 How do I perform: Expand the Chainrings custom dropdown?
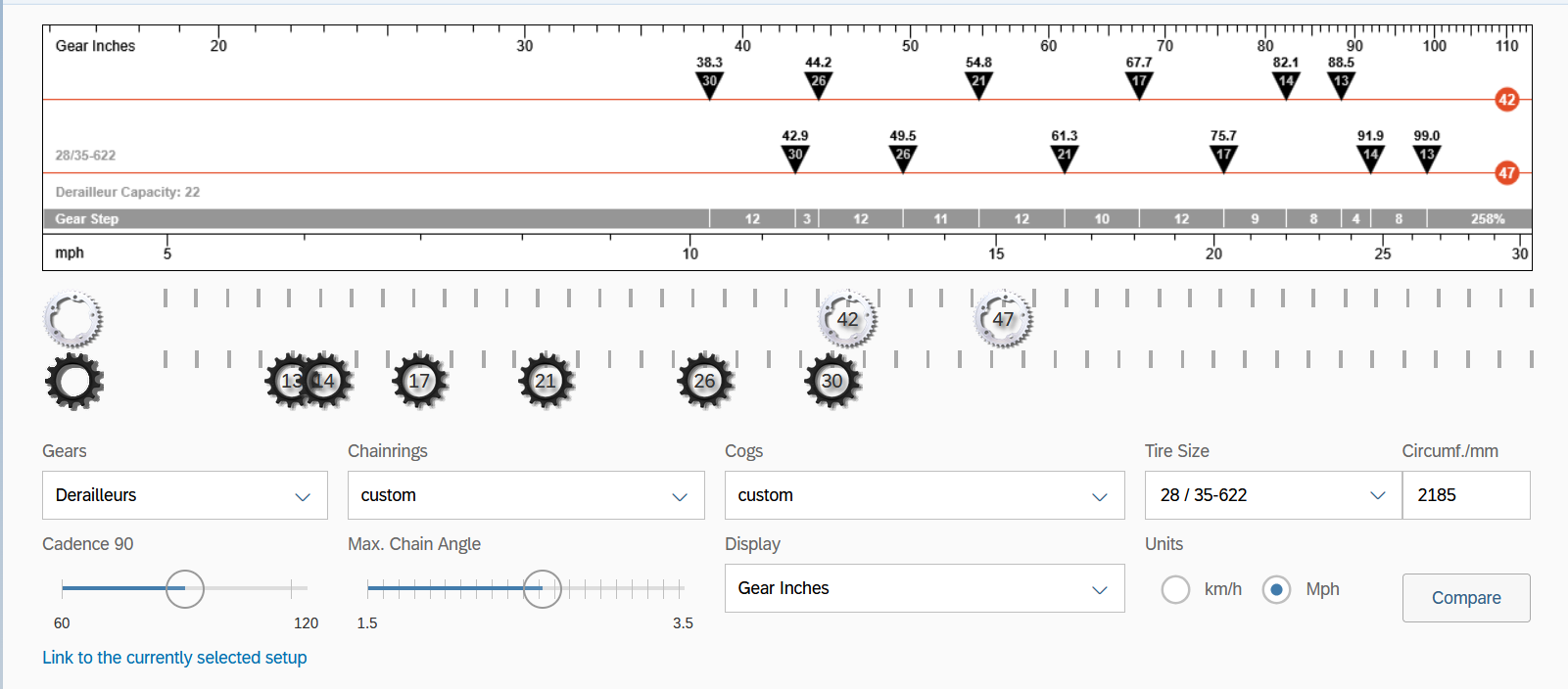(x=525, y=495)
